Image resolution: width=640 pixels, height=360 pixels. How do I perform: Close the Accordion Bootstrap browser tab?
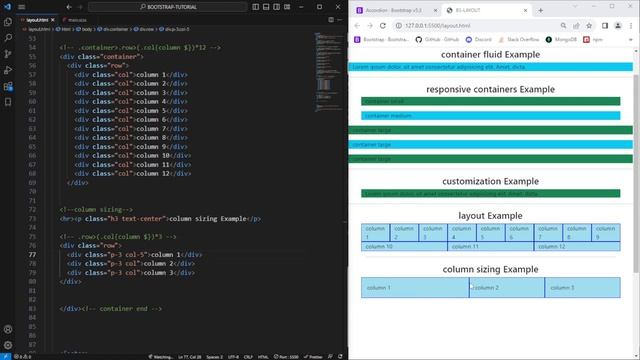[x=436, y=10]
